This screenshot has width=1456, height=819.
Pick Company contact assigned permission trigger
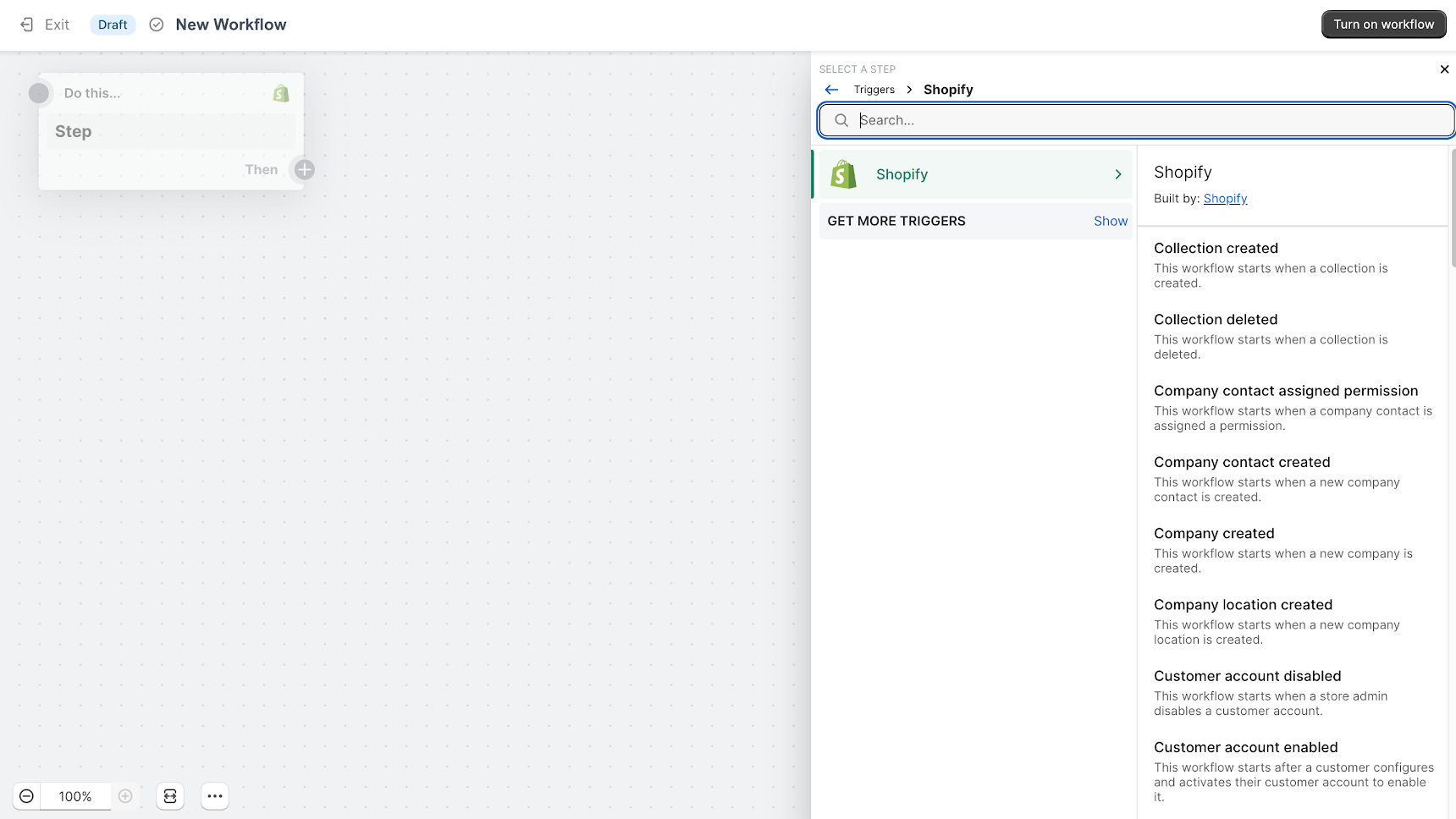(1292, 407)
